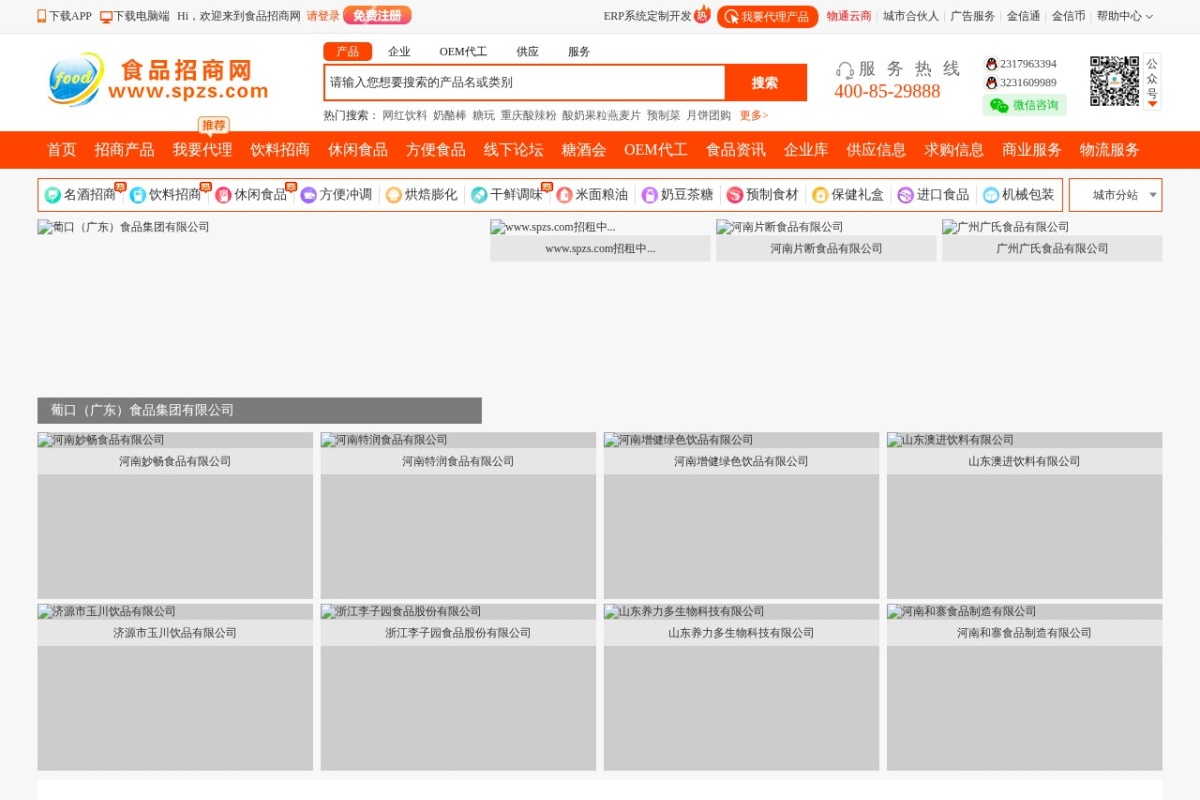Open 食品资讯 in main navigation
Image resolution: width=1200 pixels, height=800 pixels.
pyautogui.click(x=736, y=150)
